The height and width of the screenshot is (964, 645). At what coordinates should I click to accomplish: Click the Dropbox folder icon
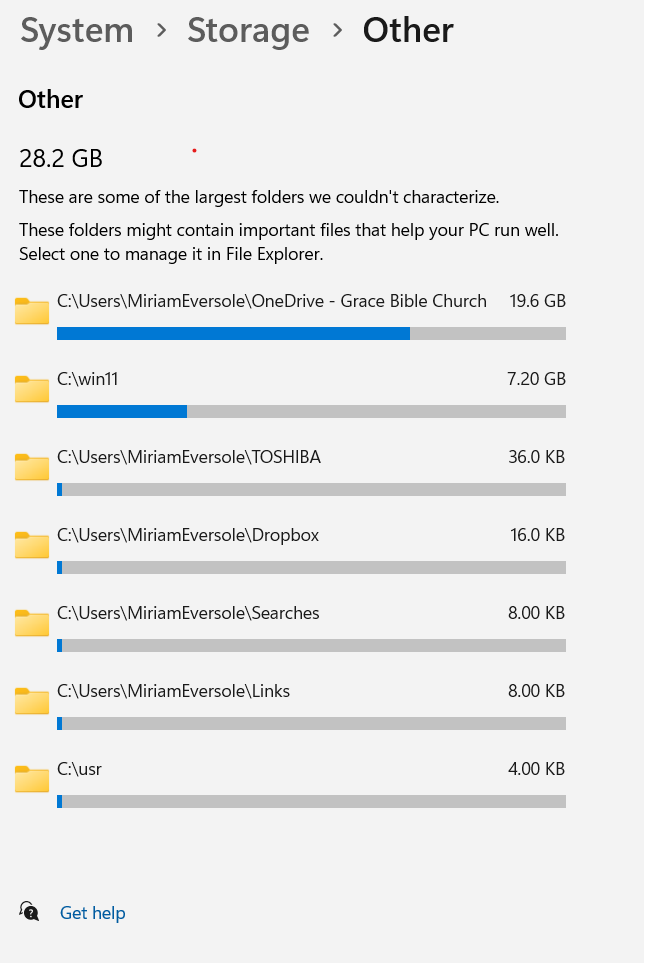point(32,545)
